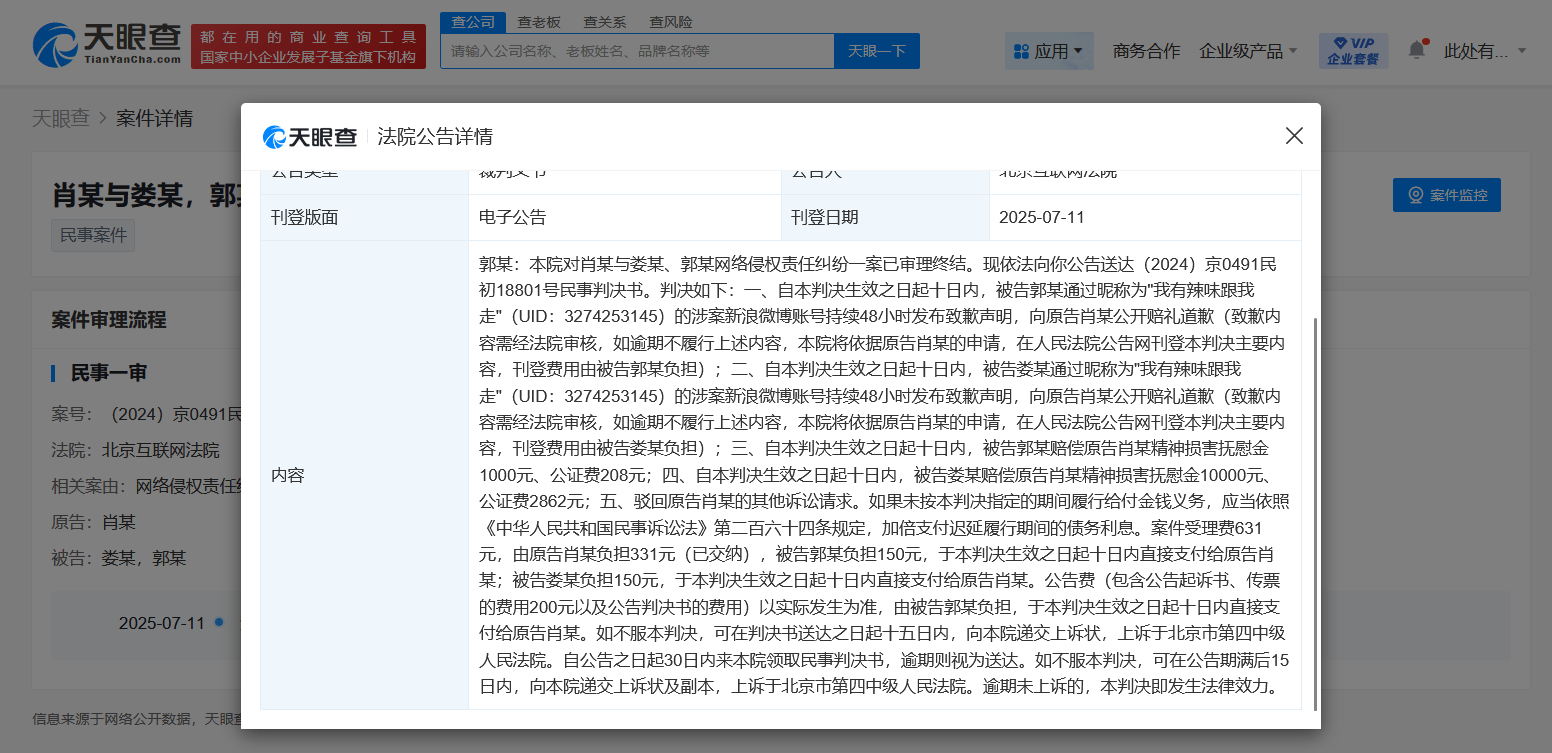Select the 查关系 tab
Image resolution: width=1552 pixels, height=753 pixels.
tap(605, 22)
